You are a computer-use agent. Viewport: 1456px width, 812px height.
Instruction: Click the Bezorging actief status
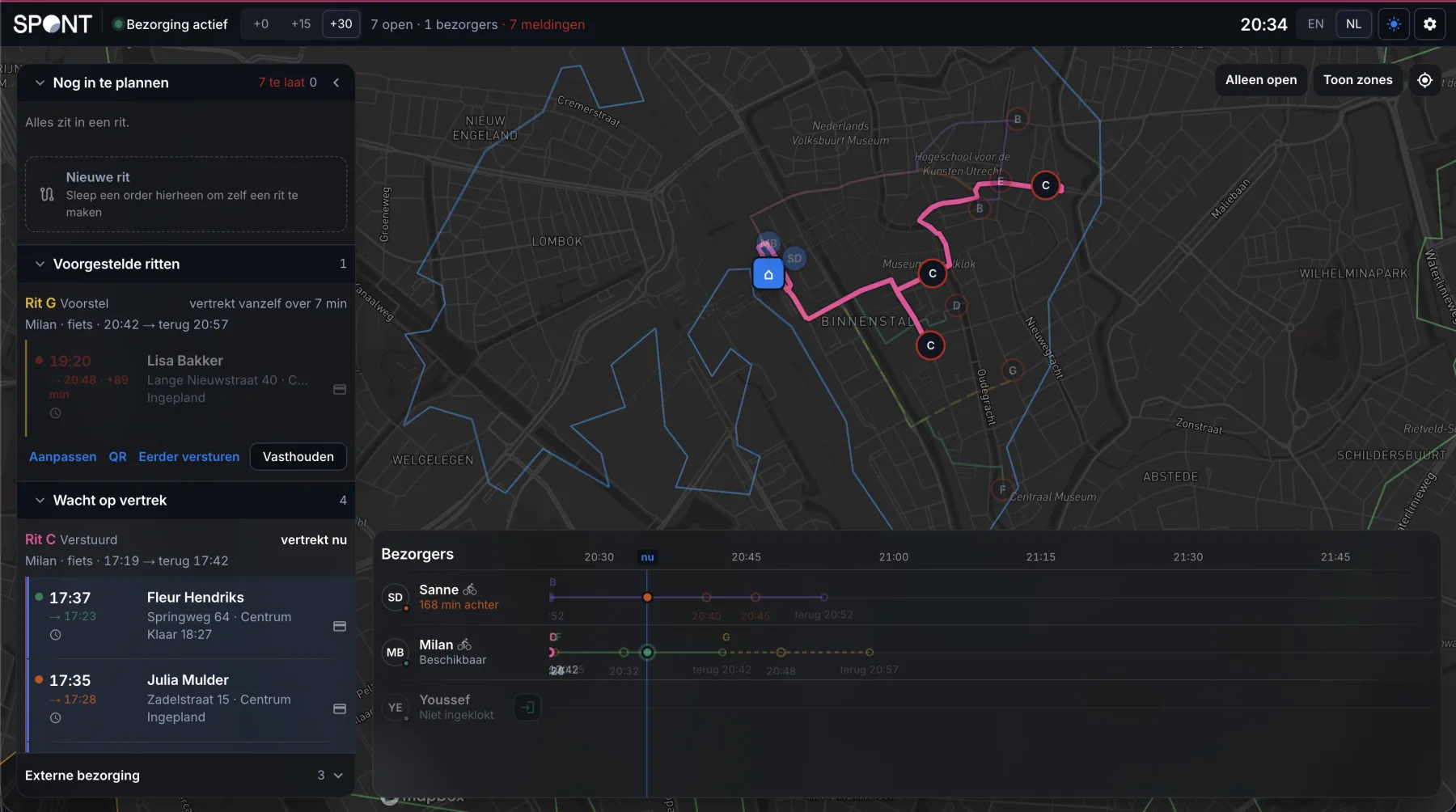coord(171,25)
